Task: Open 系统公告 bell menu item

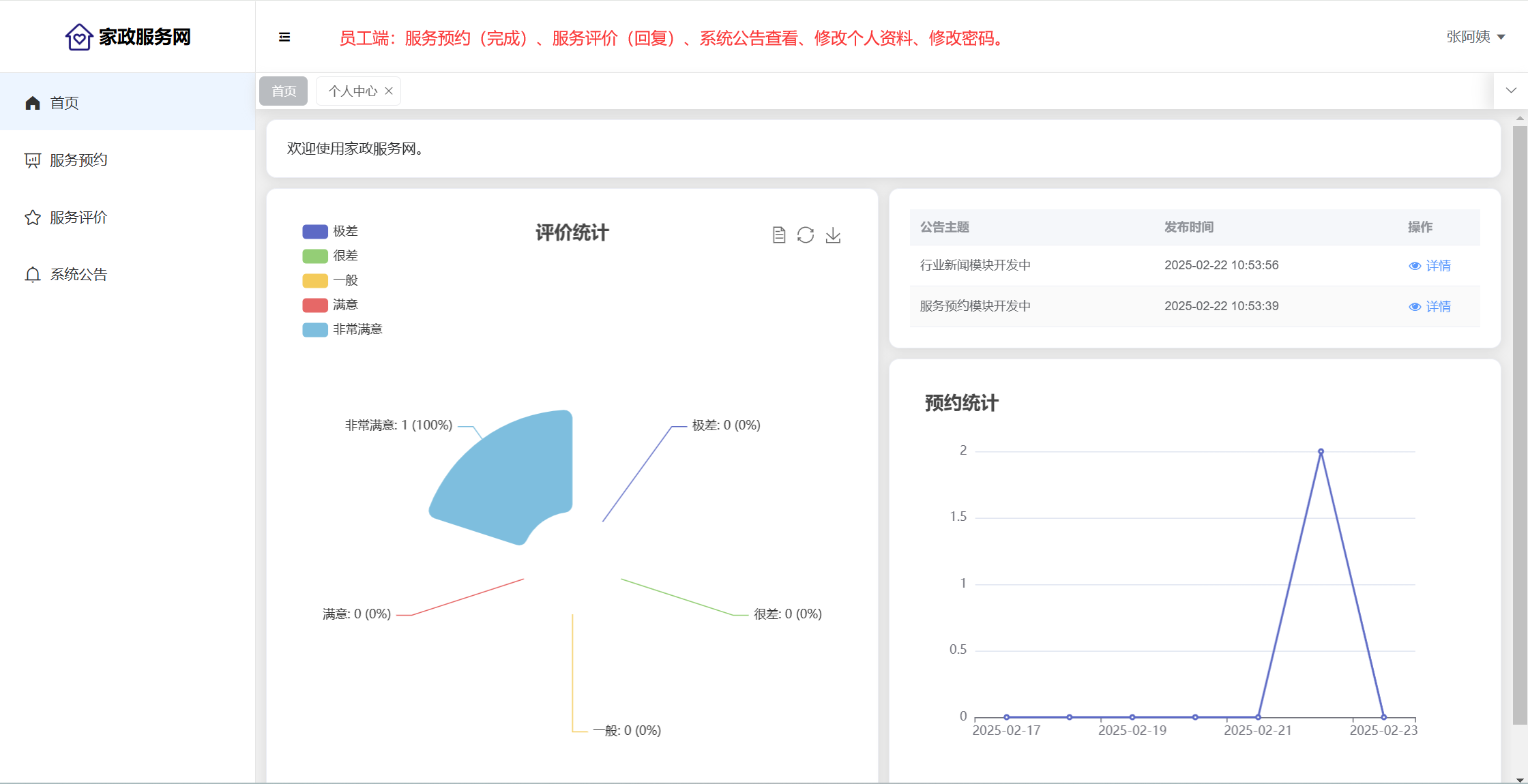Action: (78, 275)
